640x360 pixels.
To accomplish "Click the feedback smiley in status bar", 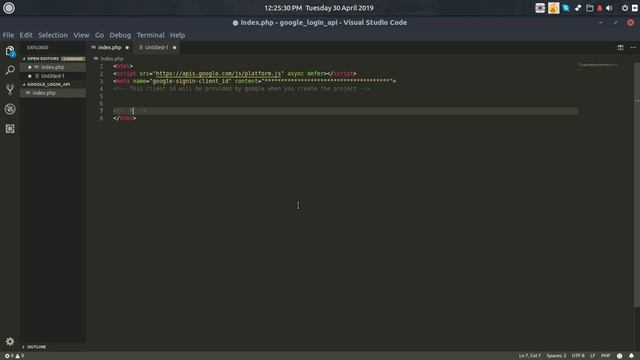I will (620, 356).
